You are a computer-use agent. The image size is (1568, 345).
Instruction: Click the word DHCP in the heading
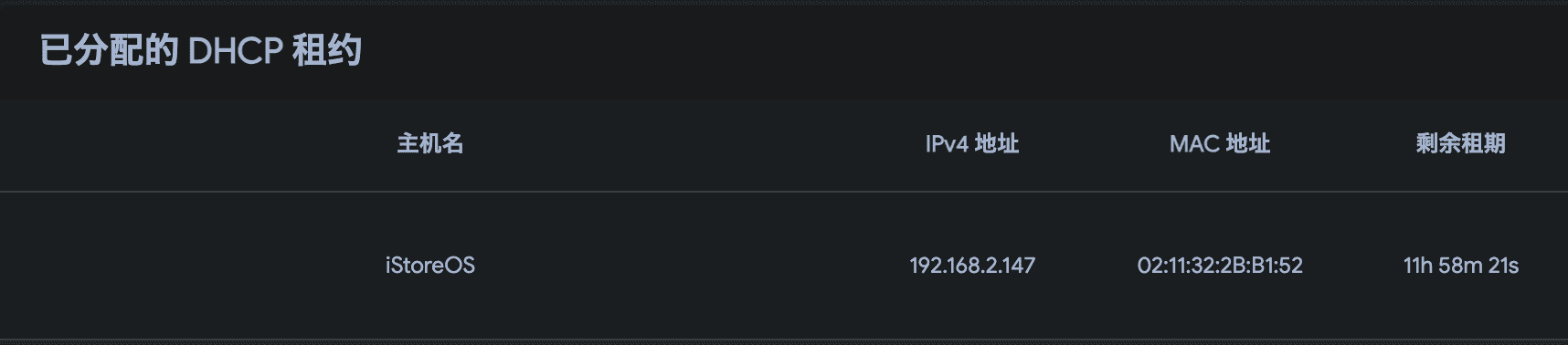click(235, 51)
